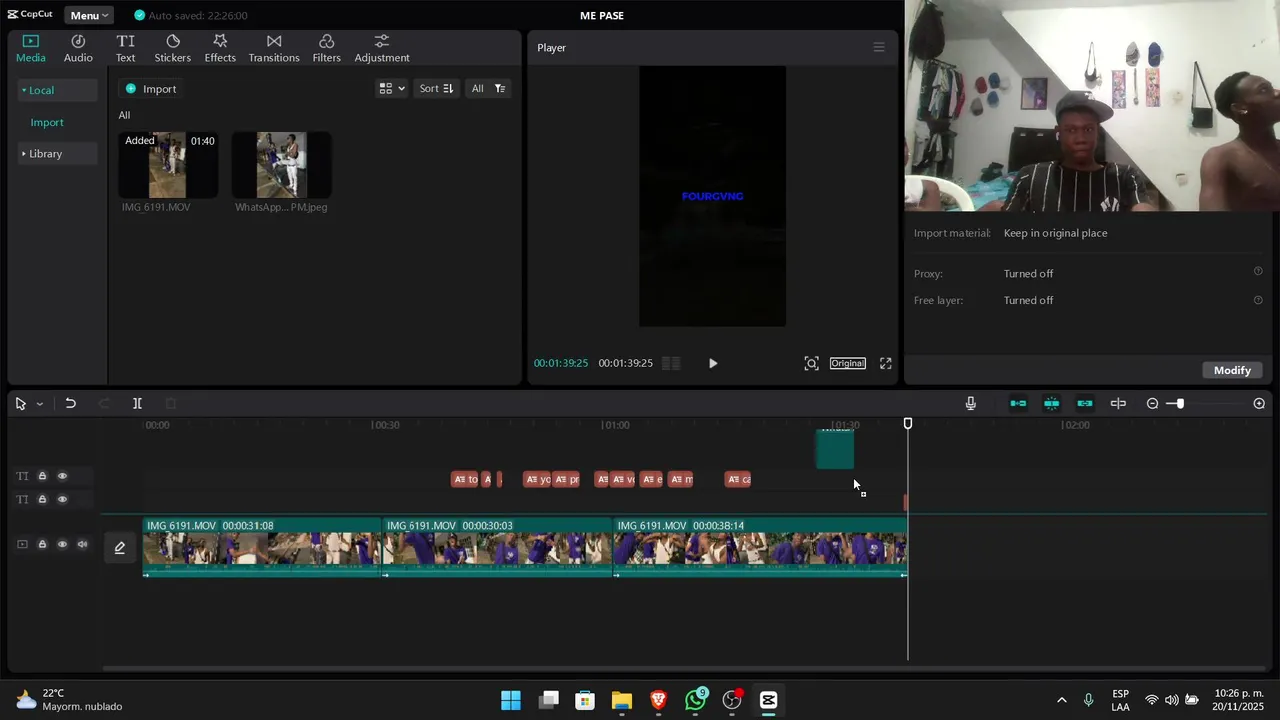The image size is (1280, 720).
Task: Hide the upper text track
Action: coord(62,476)
